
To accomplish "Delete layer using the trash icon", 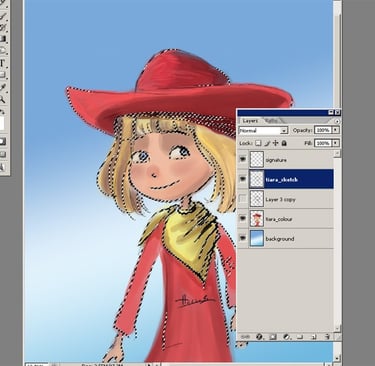I will pyautogui.click(x=327, y=337).
